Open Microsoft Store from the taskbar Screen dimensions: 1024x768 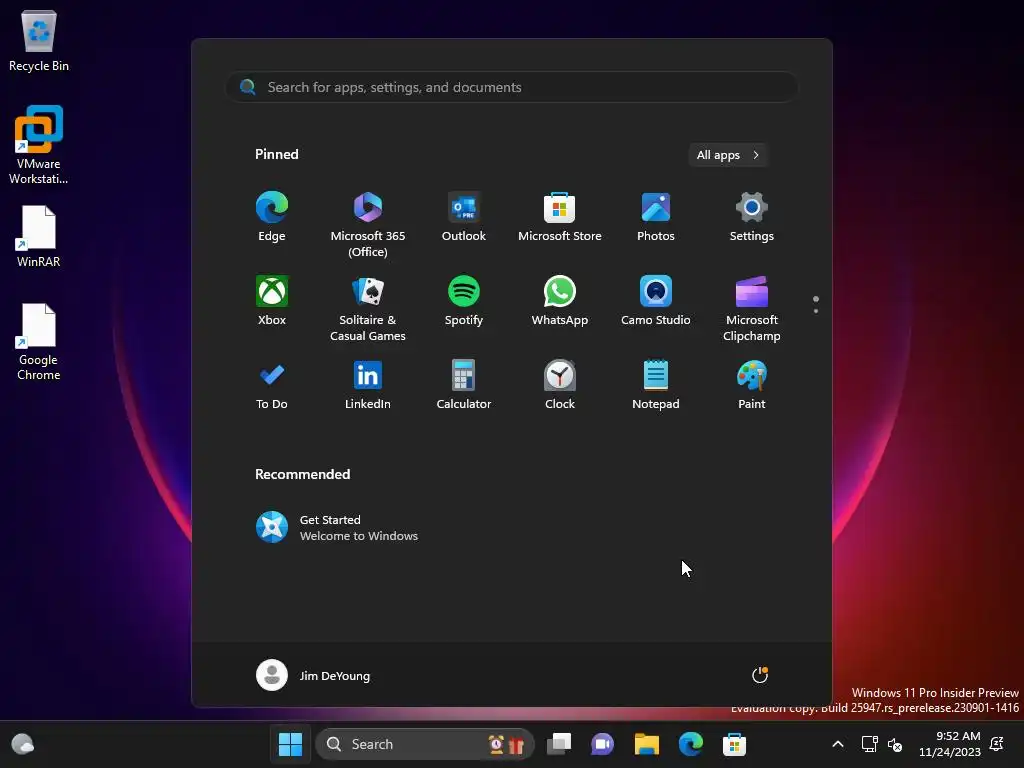click(734, 744)
